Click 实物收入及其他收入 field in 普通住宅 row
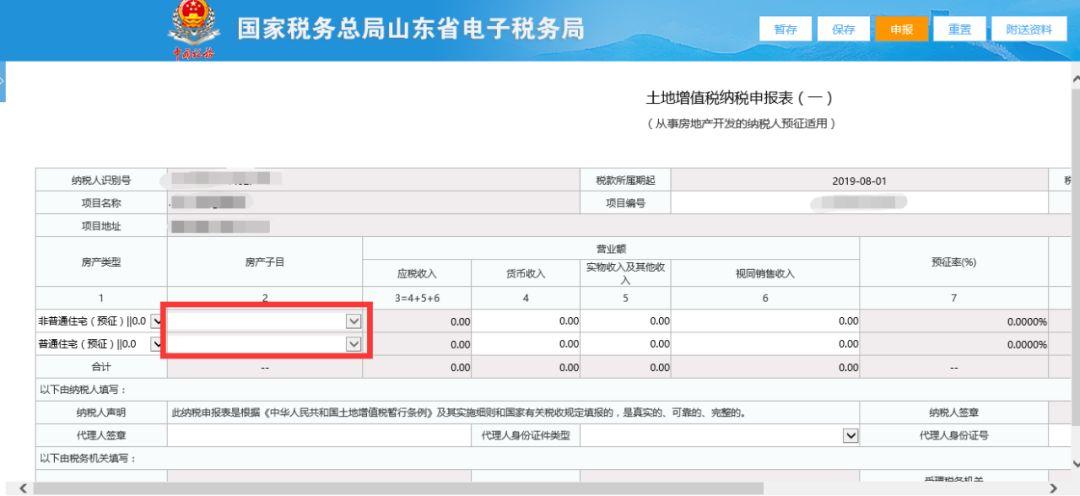This screenshot has height=496, width=1080. (x=625, y=344)
